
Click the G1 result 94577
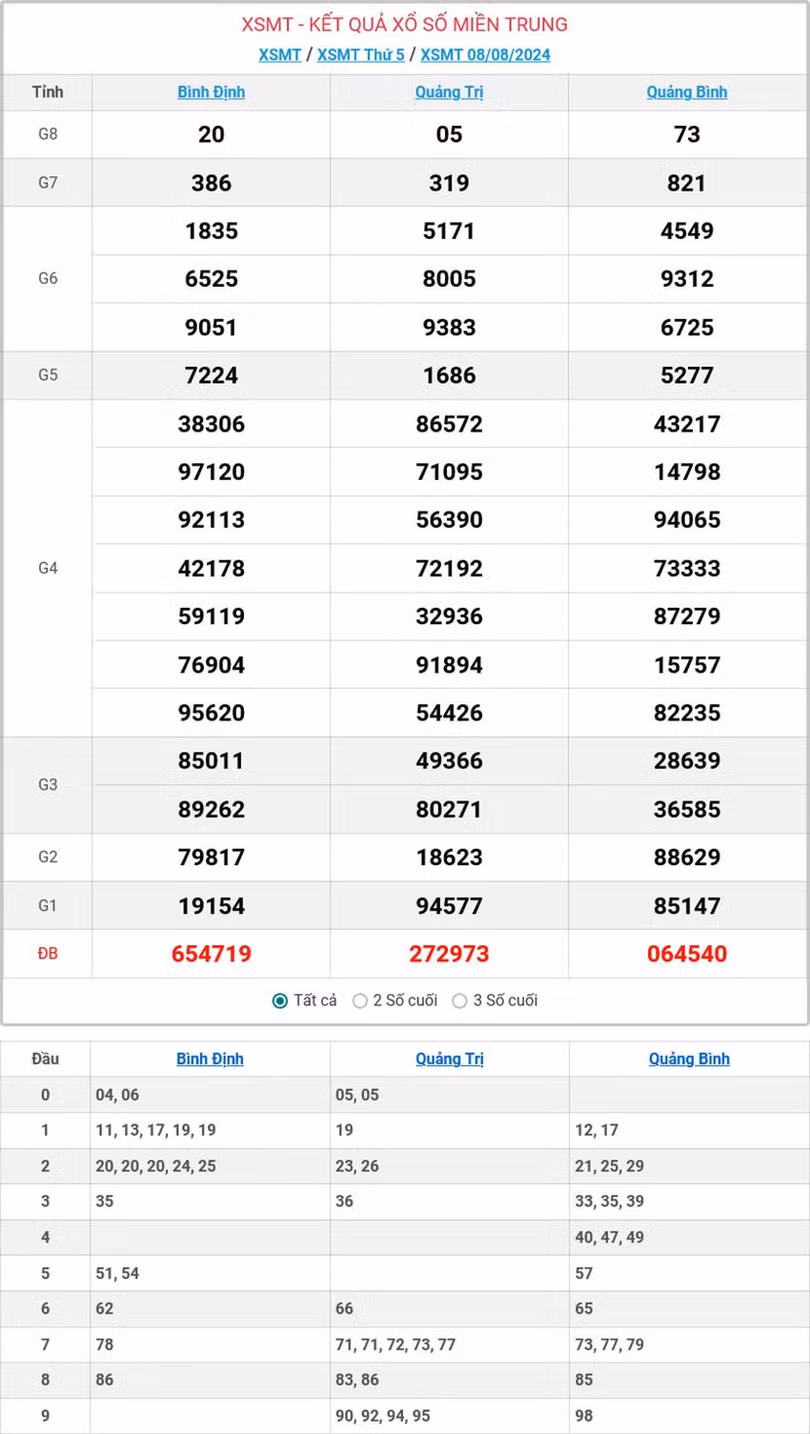(x=449, y=906)
